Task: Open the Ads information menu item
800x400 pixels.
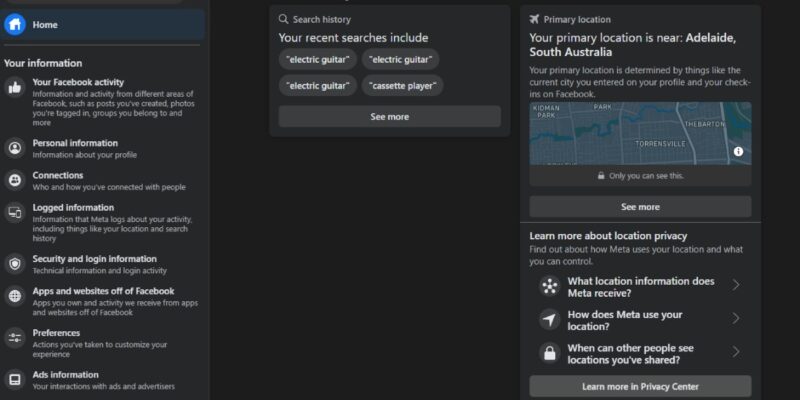Action: 66,375
